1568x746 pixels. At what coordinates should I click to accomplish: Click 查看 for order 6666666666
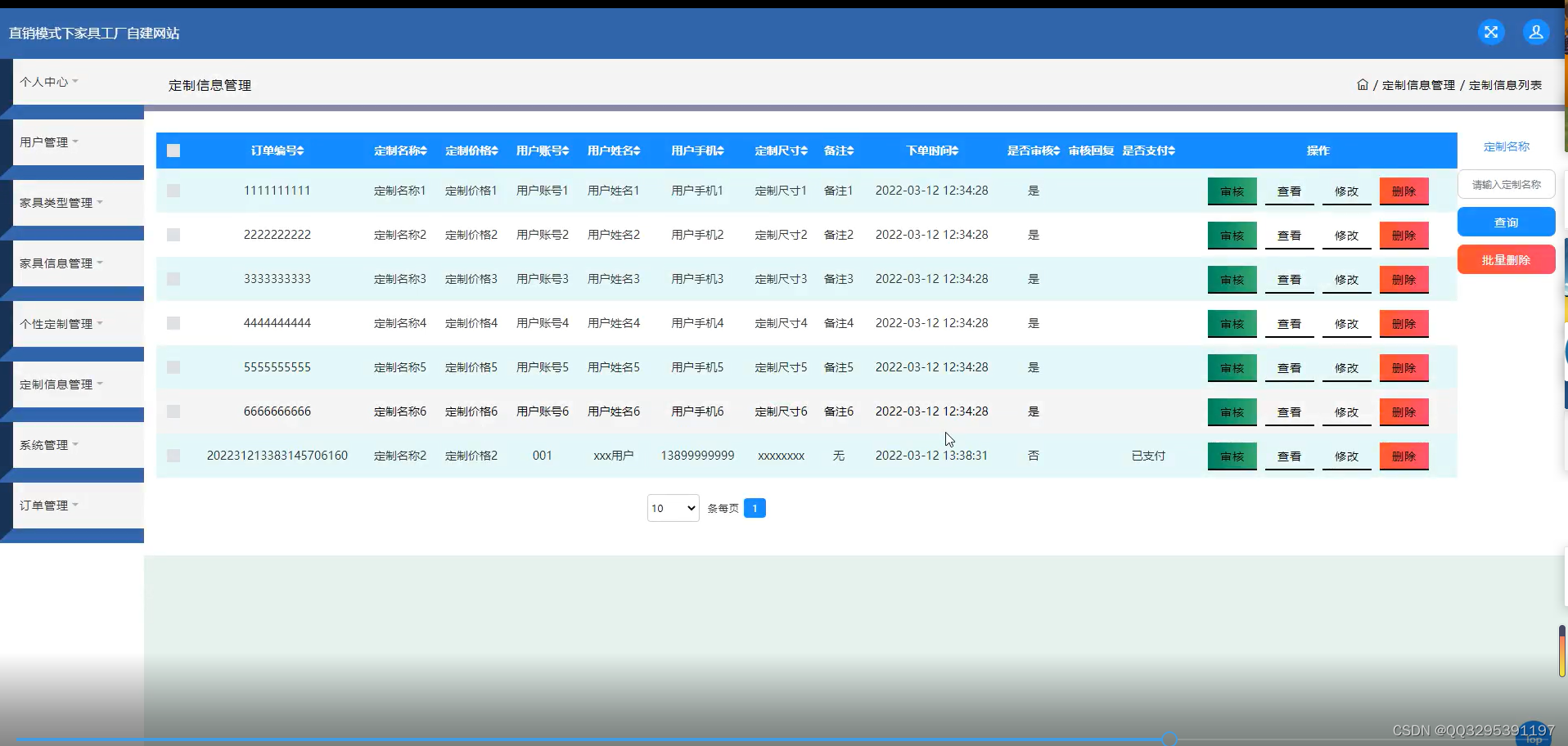tap(1289, 412)
